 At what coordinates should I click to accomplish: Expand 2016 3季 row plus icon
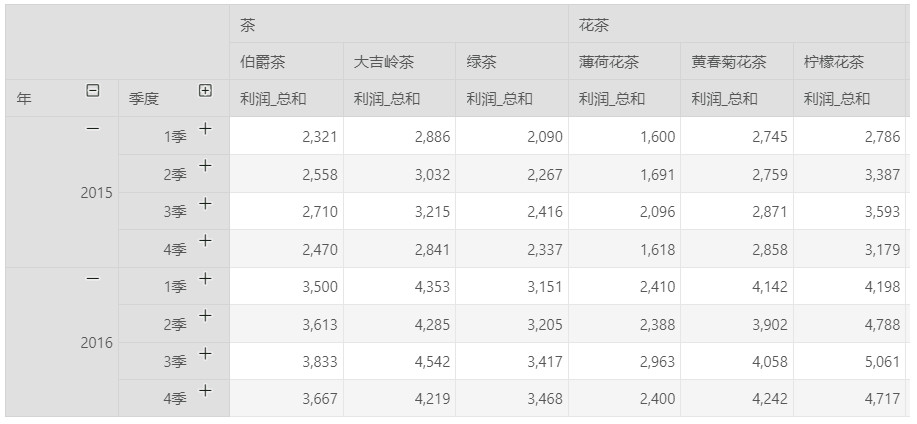(205, 354)
